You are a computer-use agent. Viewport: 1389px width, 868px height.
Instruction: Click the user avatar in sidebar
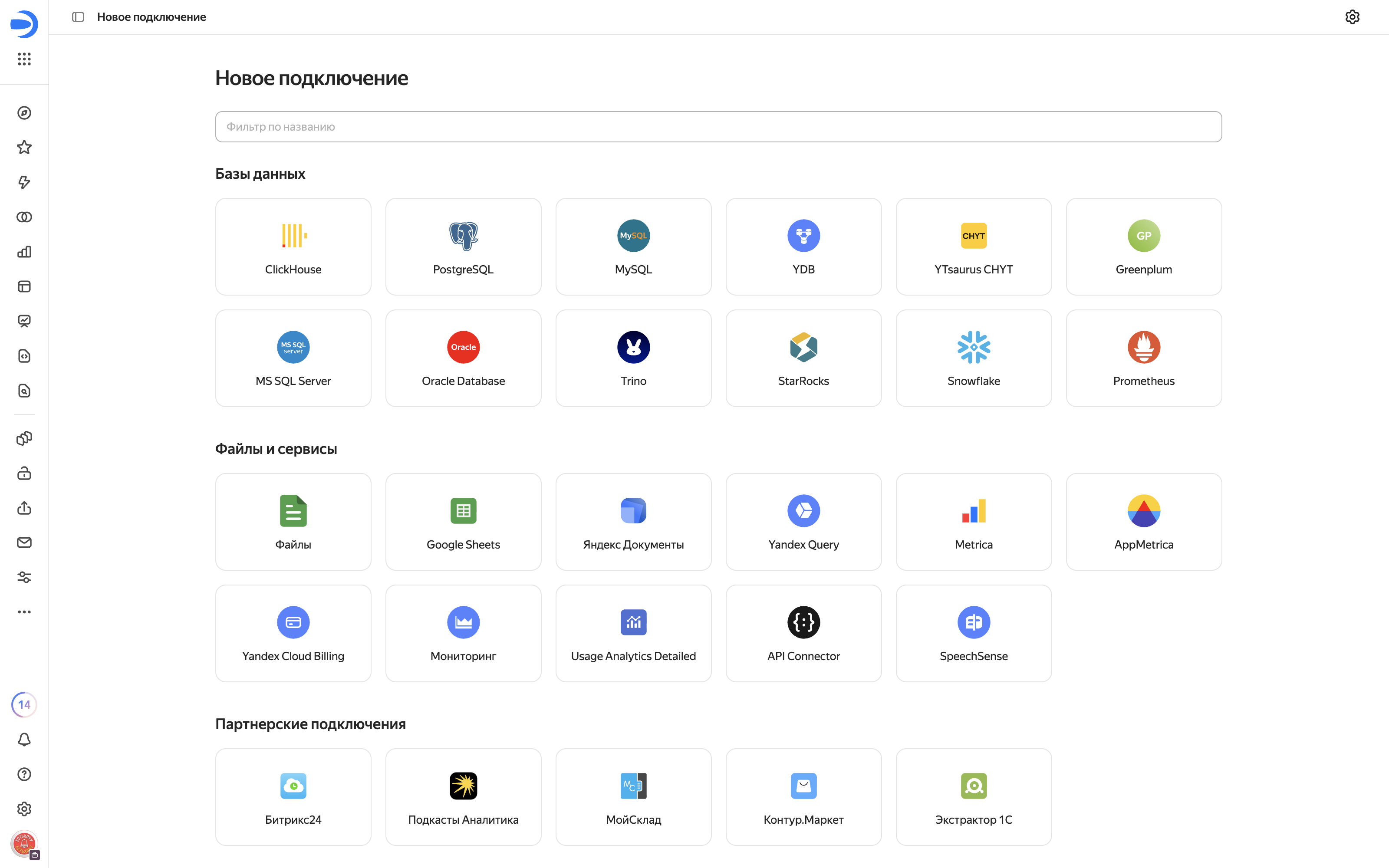[24, 844]
